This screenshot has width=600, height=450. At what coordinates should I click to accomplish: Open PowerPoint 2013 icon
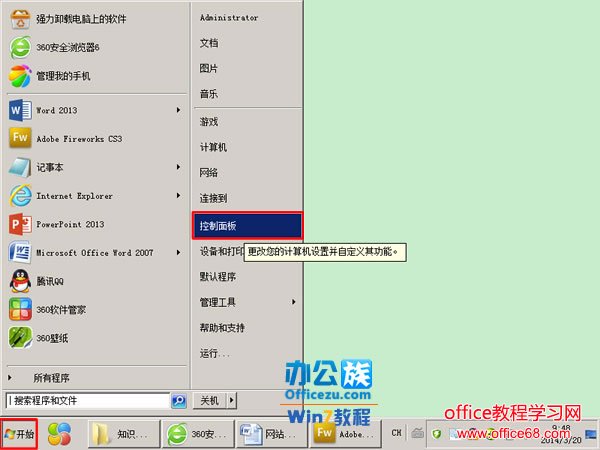pos(20,224)
